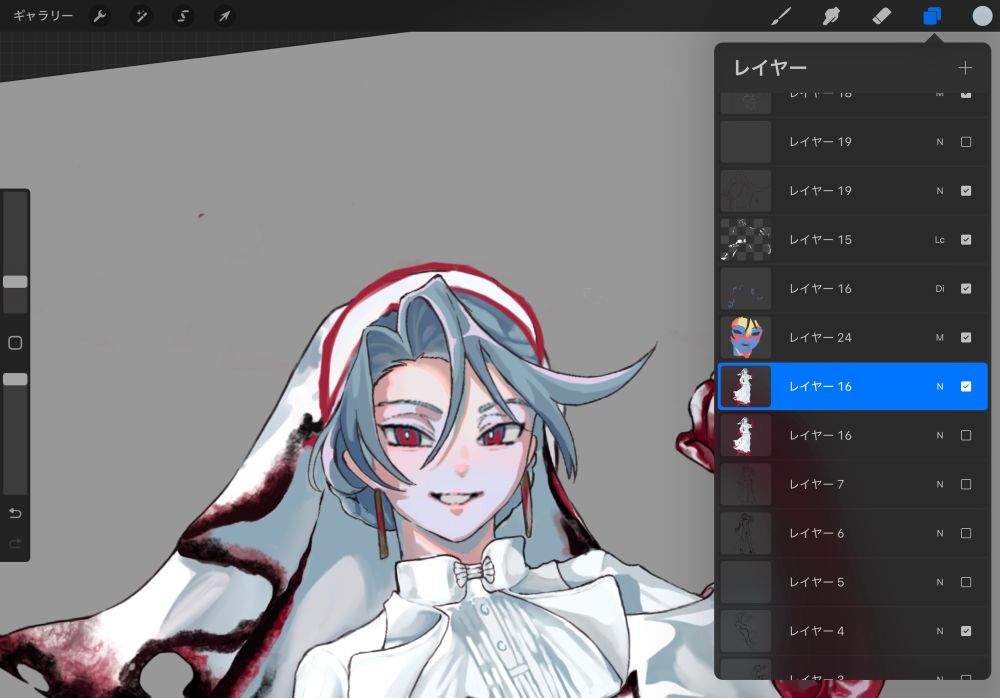This screenshot has width=1000, height=698.
Task: Open blend mode N of visible レイヤー 19
Action: (939, 191)
